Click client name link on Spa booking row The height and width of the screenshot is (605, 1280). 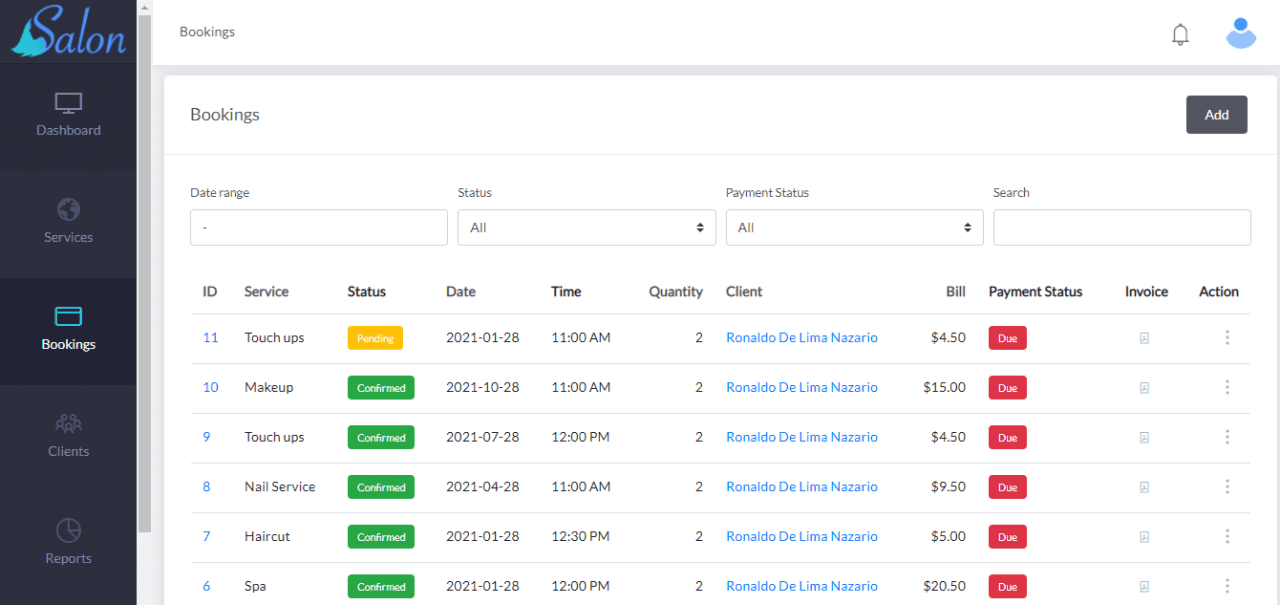[801, 587]
